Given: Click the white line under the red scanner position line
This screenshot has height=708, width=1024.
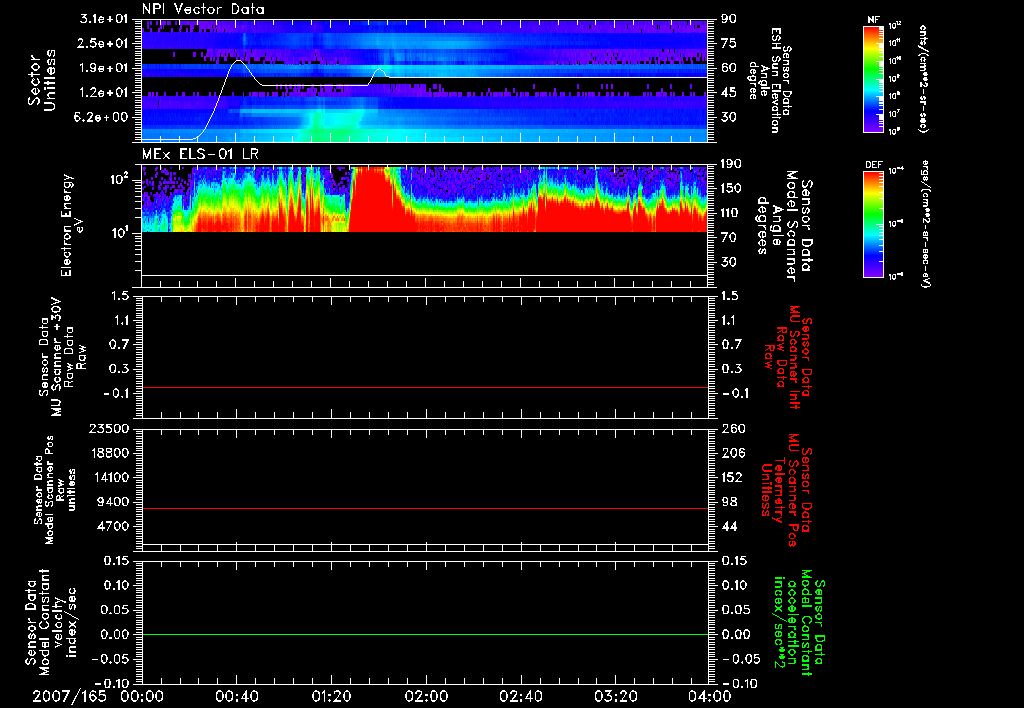Looking at the screenshot, I should click(x=425, y=544).
